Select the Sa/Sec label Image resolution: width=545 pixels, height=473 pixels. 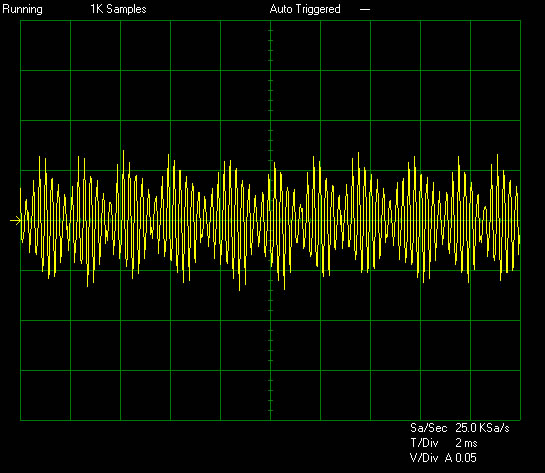click(x=428, y=428)
